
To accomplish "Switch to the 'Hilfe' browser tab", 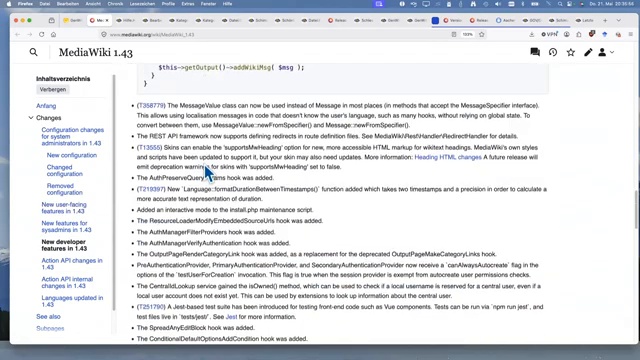I will [x=125, y=20].
